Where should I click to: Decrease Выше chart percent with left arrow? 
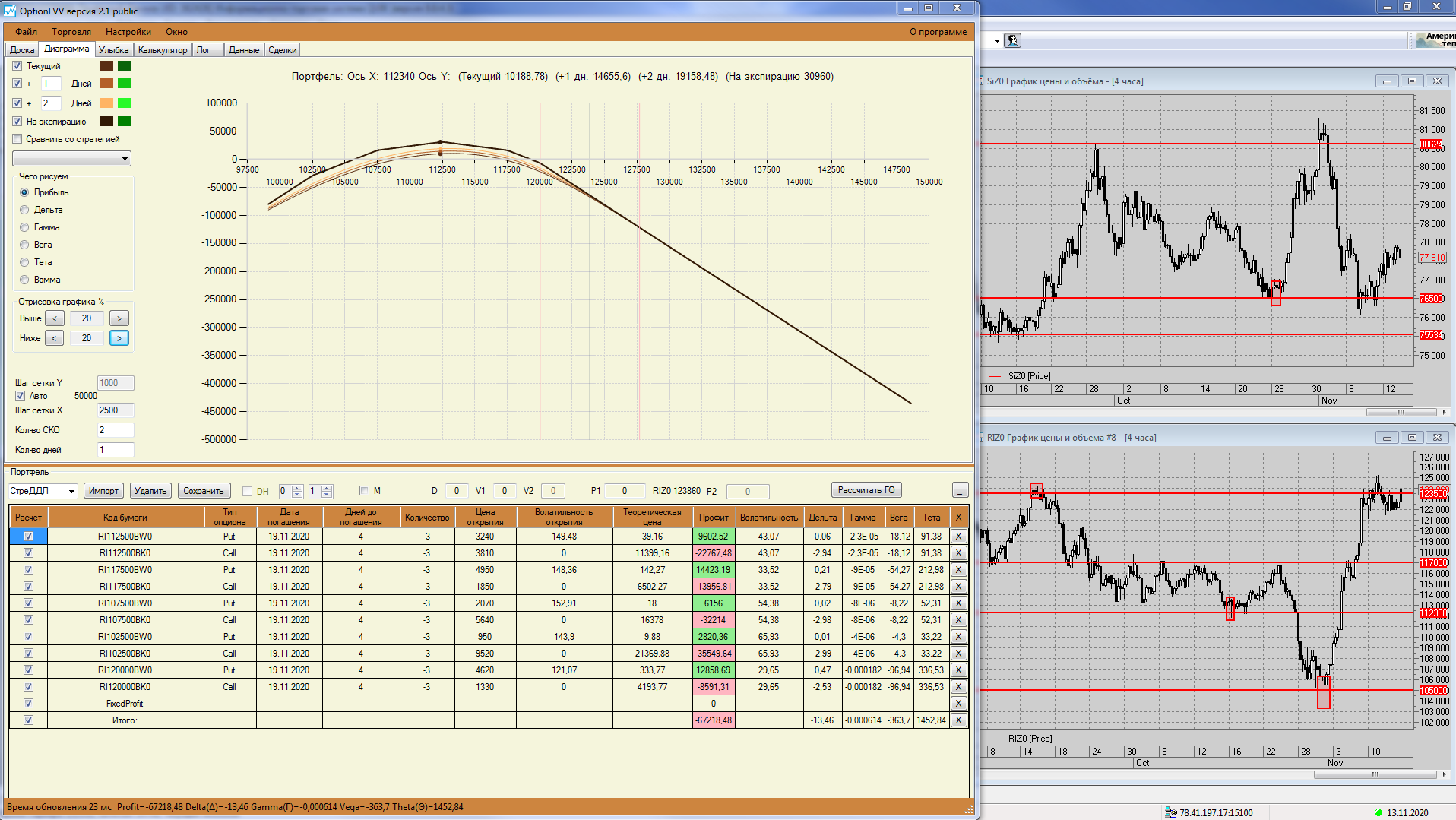pos(54,318)
